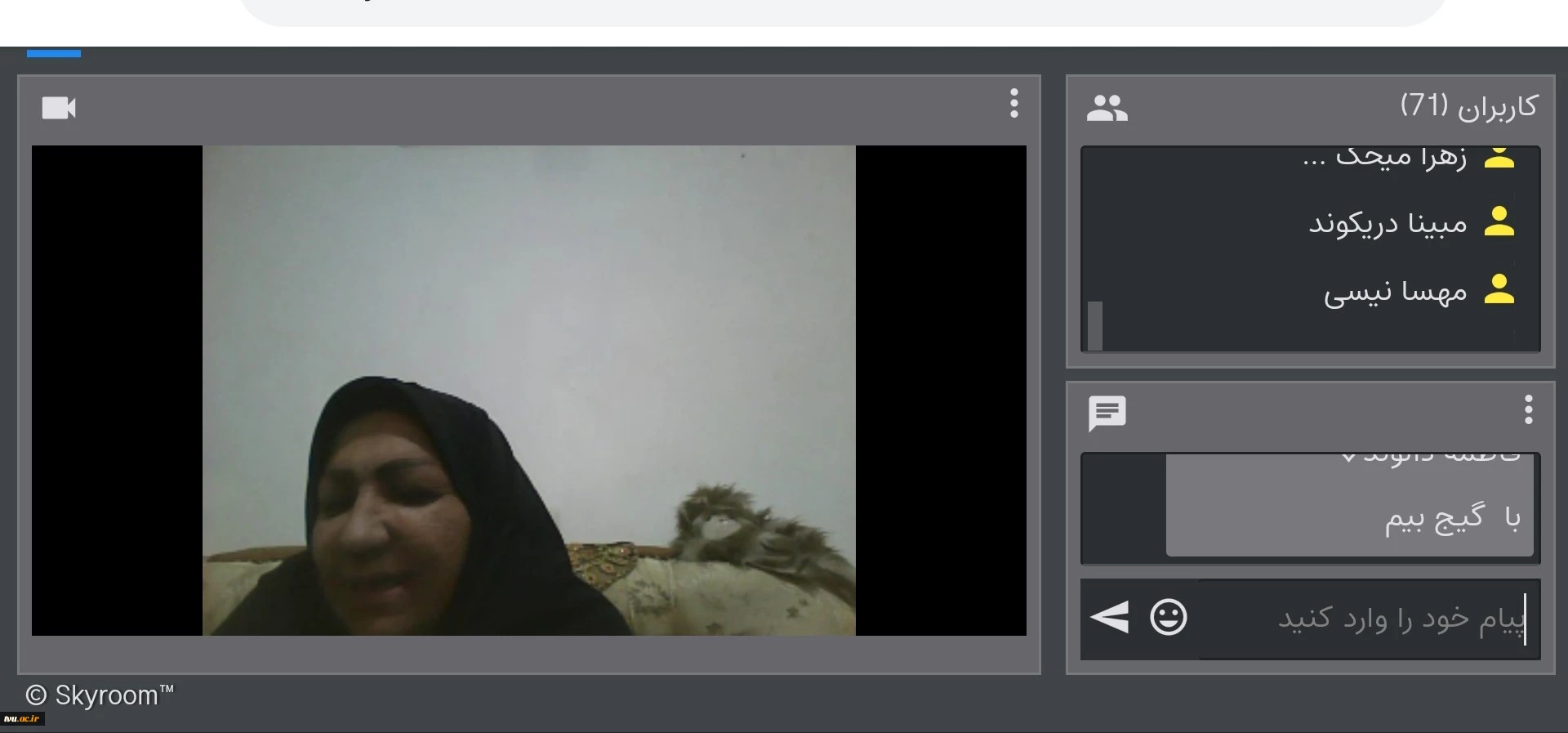The image size is (1568, 733).
Task: Open the chat panel three-dot menu
Action: 1528,410
